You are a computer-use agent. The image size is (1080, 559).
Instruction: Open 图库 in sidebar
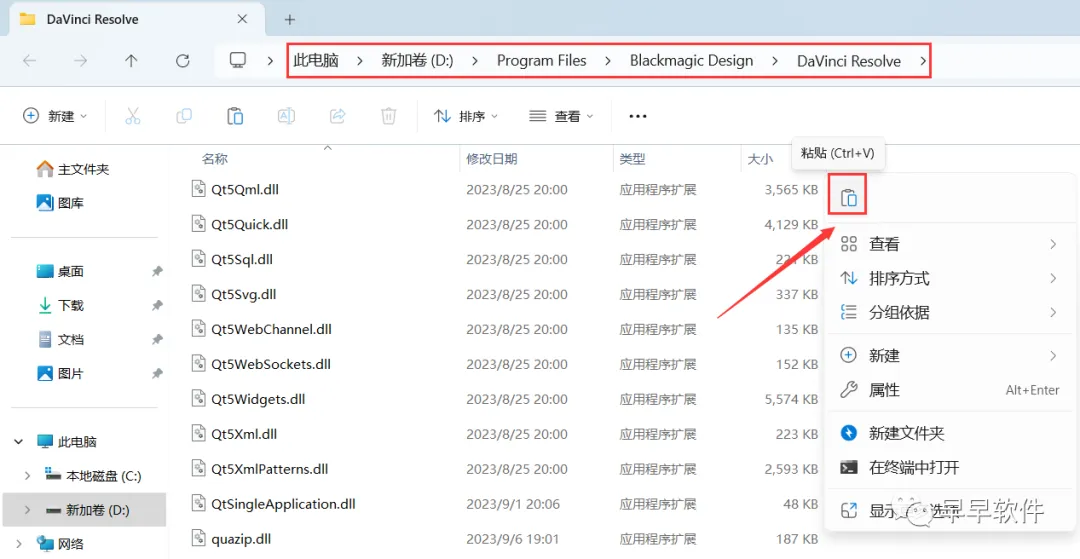(60, 203)
